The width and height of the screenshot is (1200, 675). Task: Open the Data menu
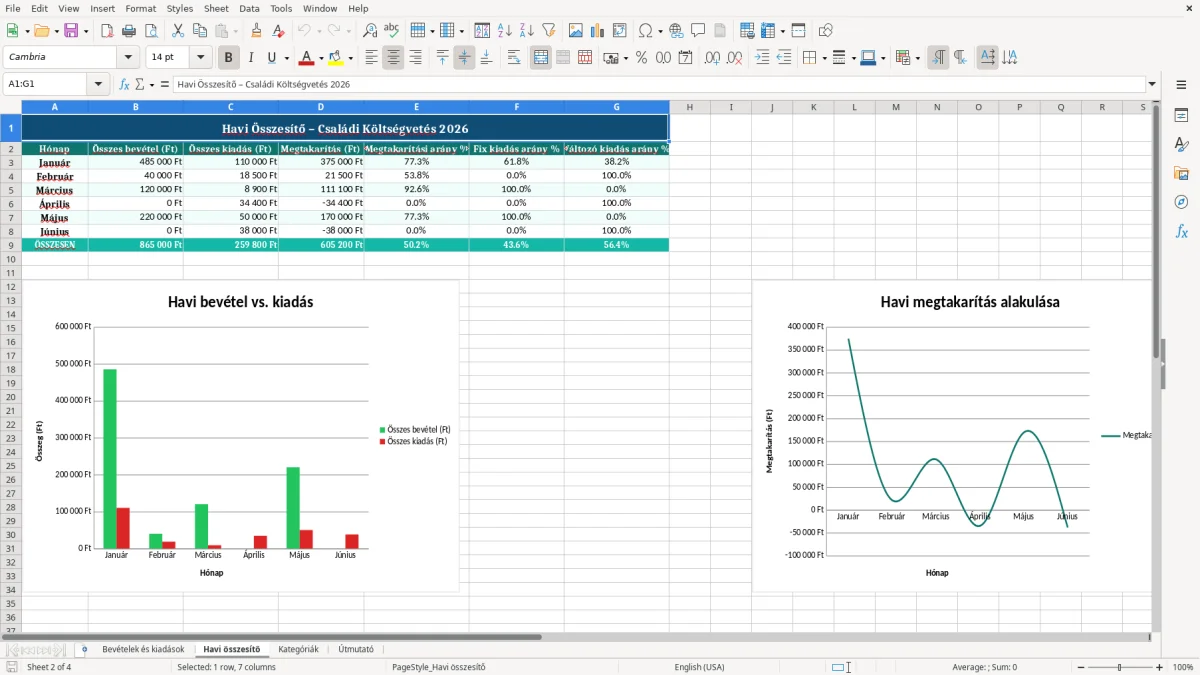(249, 8)
